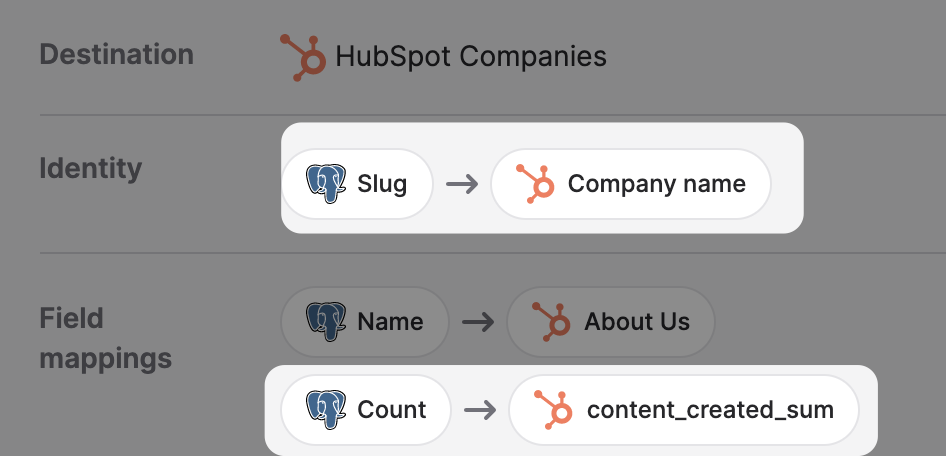946x456 pixels.
Task: Click the HubSpot icon in content_created_sum pill
Action: tap(554, 410)
